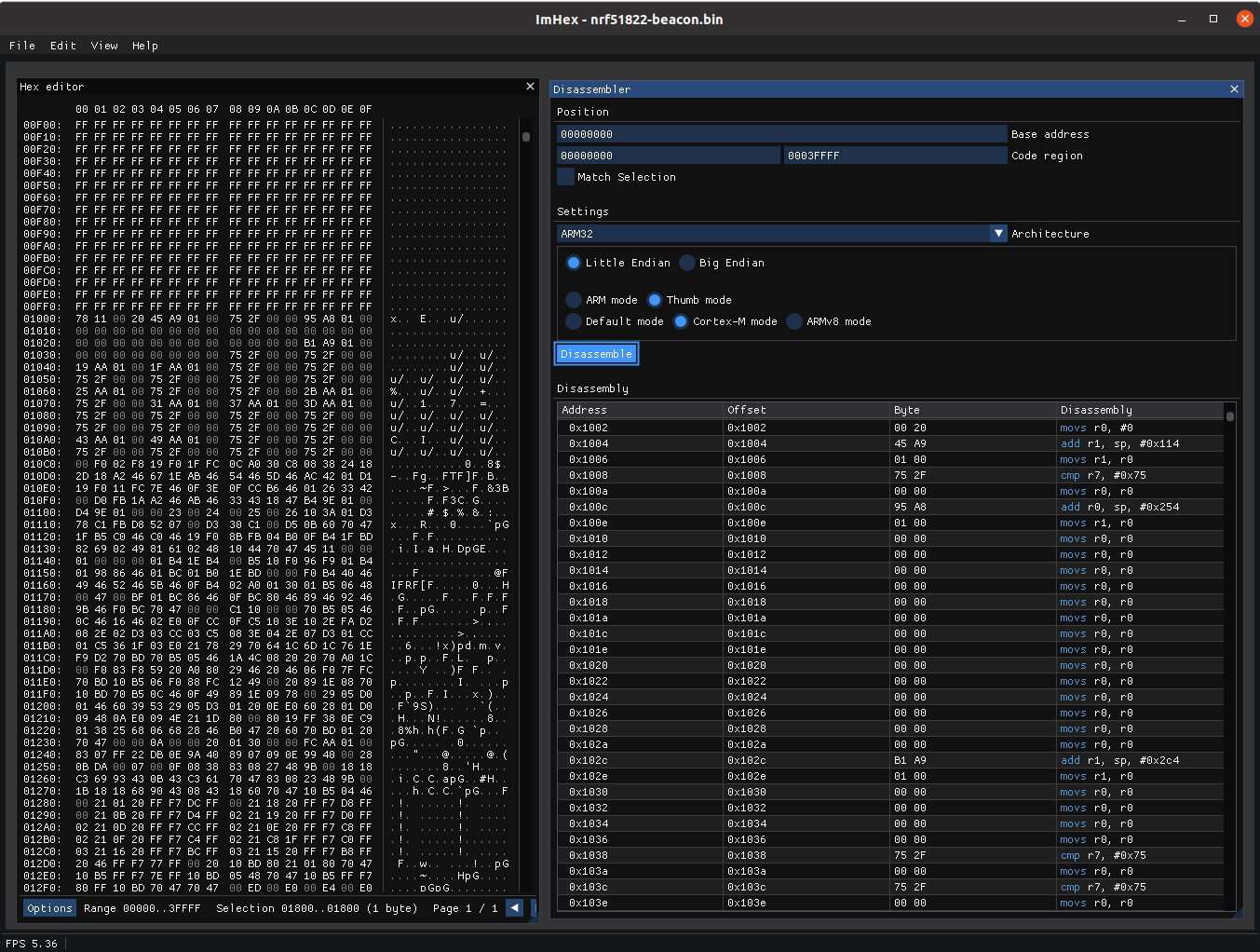Image resolution: width=1260 pixels, height=952 pixels.
Task: Open the View menu
Action: 104,46
